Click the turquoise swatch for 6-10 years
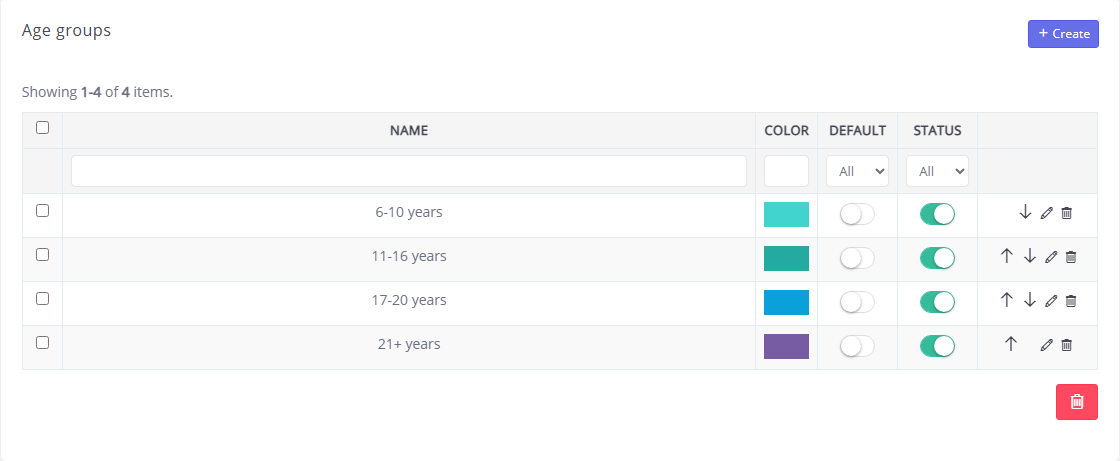The image size is (1120, 461). click(786, 214)
